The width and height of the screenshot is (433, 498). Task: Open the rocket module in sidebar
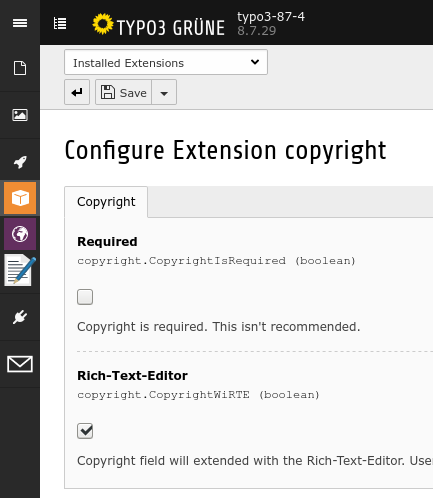pos(20,162)
